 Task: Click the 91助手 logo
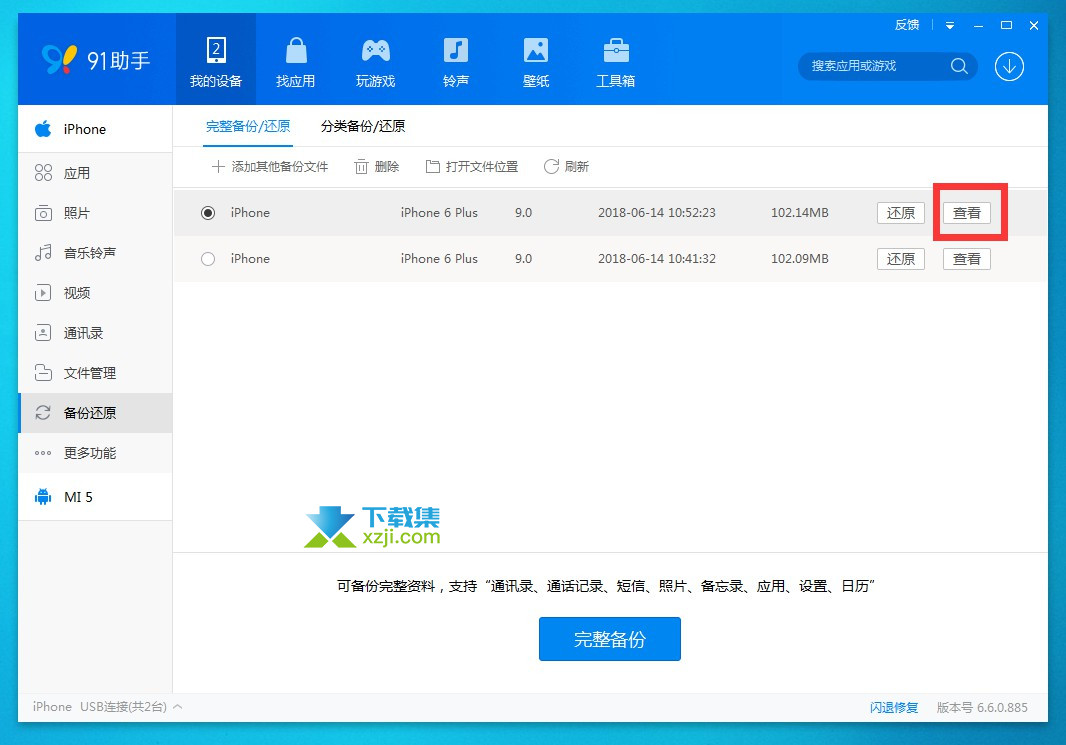[95, 60]
